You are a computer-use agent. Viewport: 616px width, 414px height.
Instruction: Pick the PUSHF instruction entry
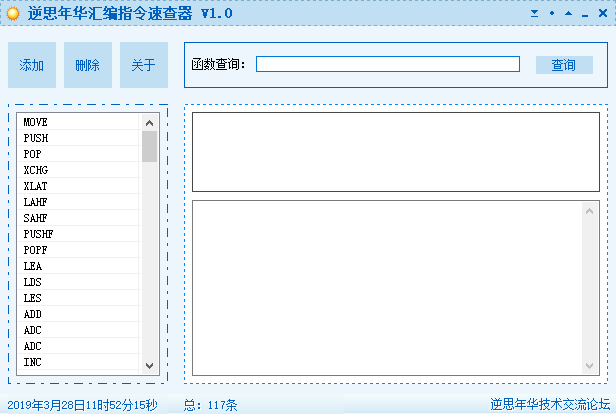pos(80,234)
